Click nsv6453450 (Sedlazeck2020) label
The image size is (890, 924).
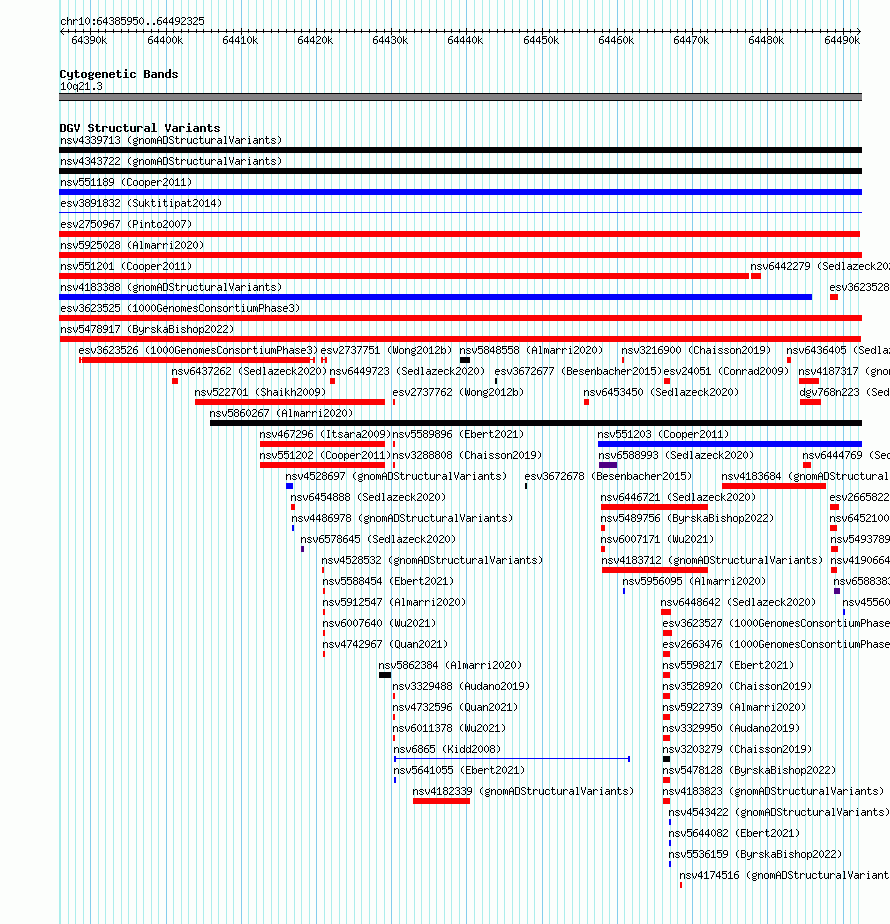[x=661, y=392]
